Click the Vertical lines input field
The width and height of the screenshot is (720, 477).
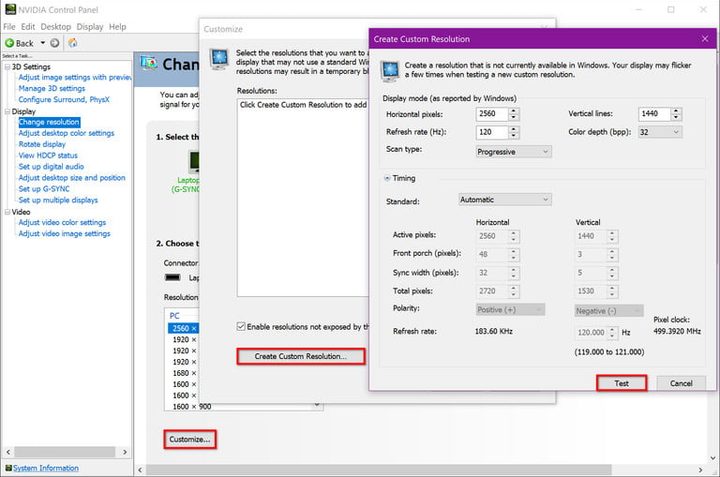[654, 114]
